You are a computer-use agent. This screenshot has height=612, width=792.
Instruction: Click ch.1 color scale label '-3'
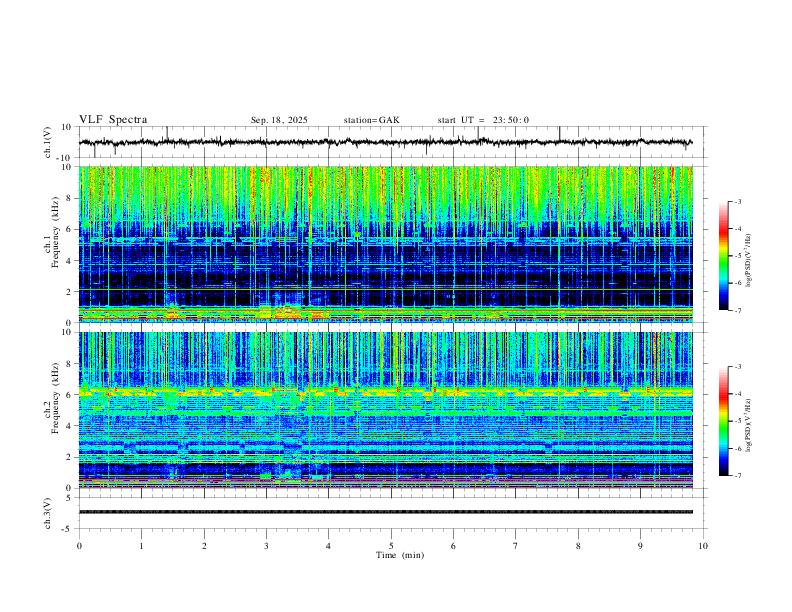click(x=737, y=201)
